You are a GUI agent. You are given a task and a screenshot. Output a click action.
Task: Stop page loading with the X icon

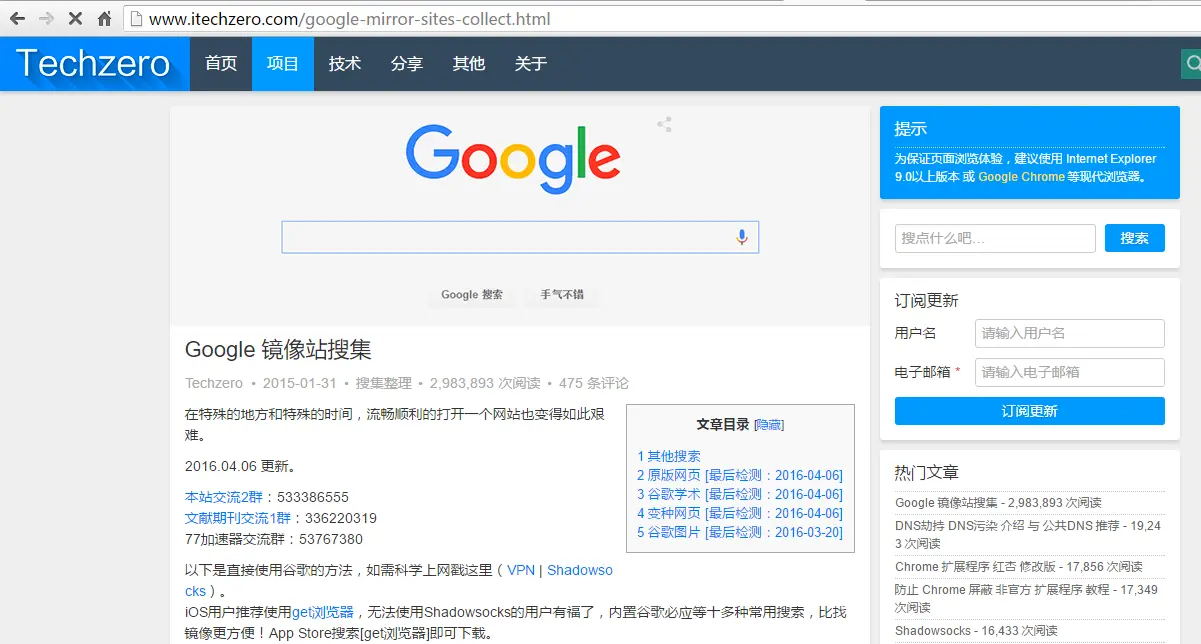(75, 19)
